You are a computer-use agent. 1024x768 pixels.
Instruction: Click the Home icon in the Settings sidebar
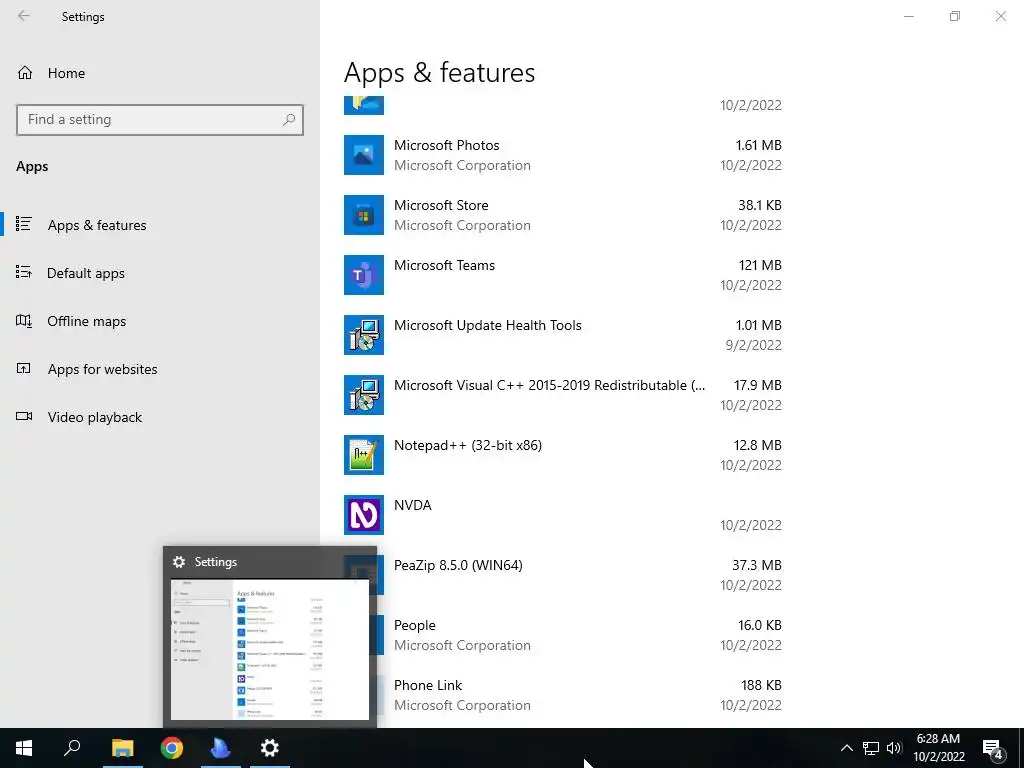(25, 72)
